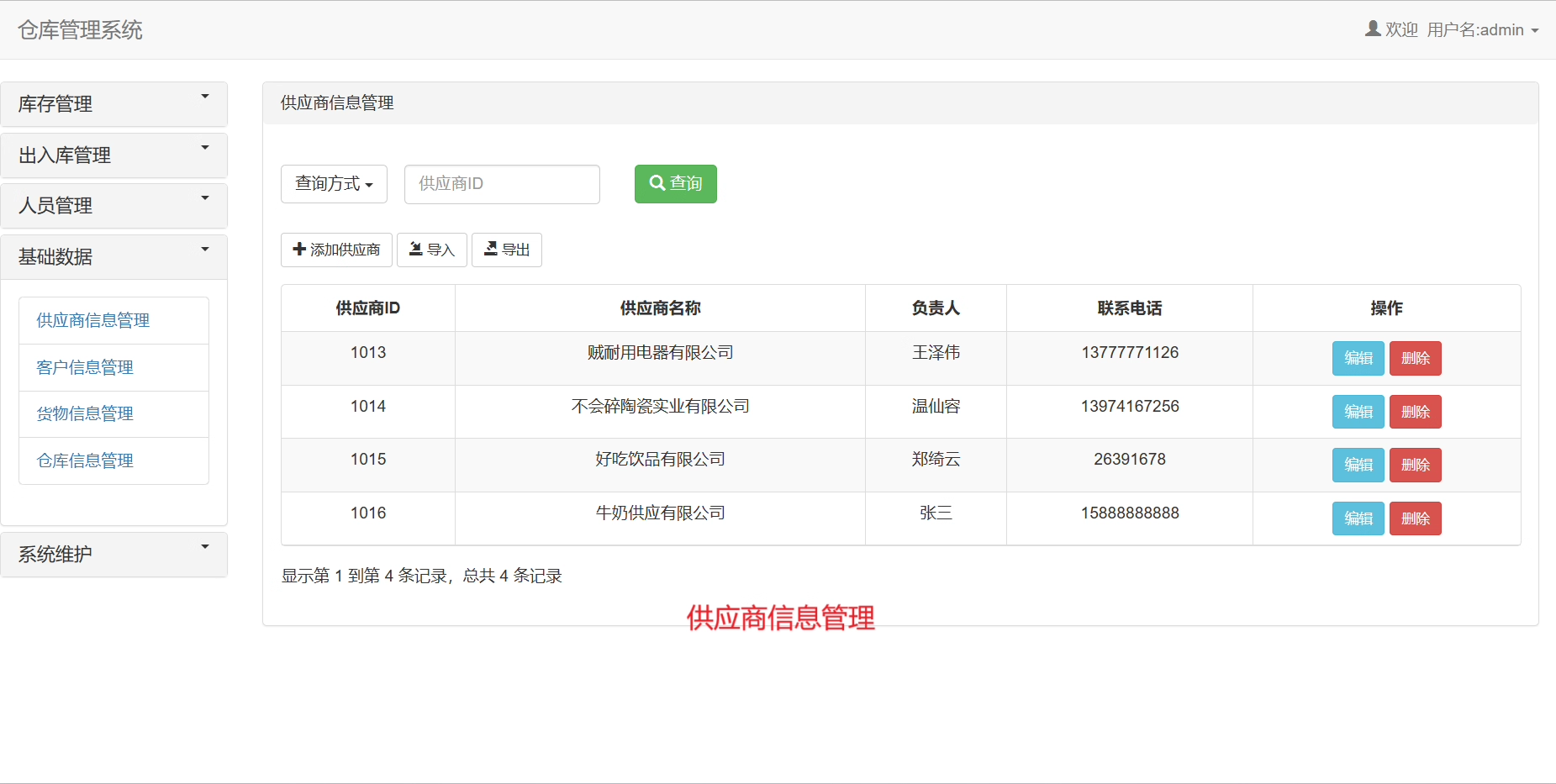Delete supplier 1015 with 删除 button
Viewport: 1556px width, 784px height.
point(1416,465)
